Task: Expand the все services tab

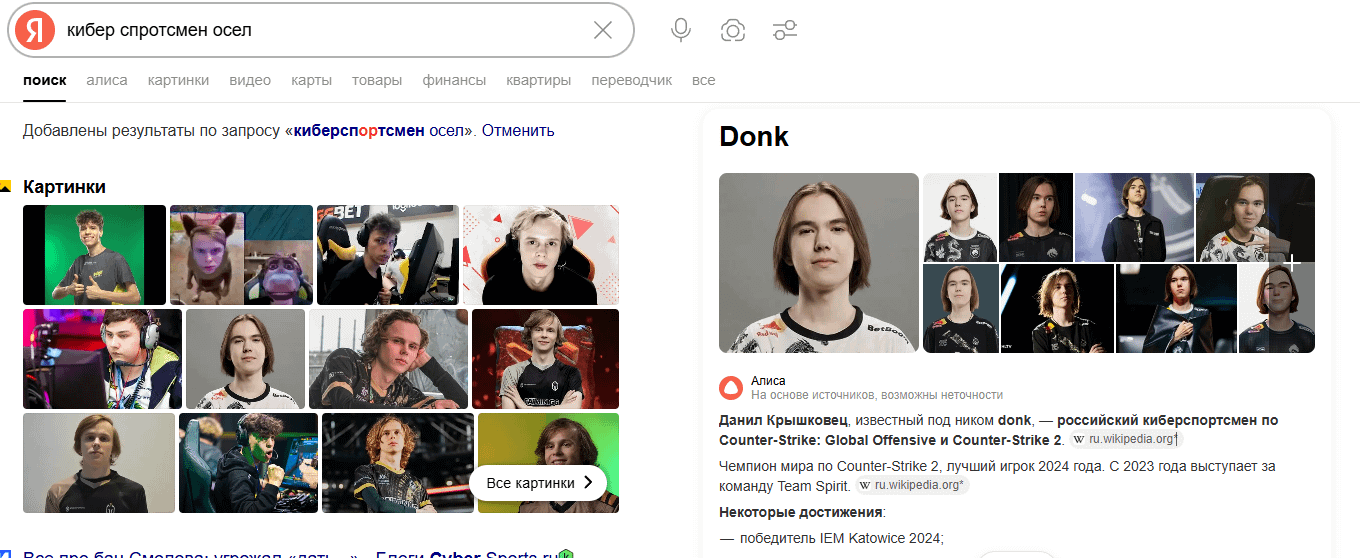Action: (704, 80)
